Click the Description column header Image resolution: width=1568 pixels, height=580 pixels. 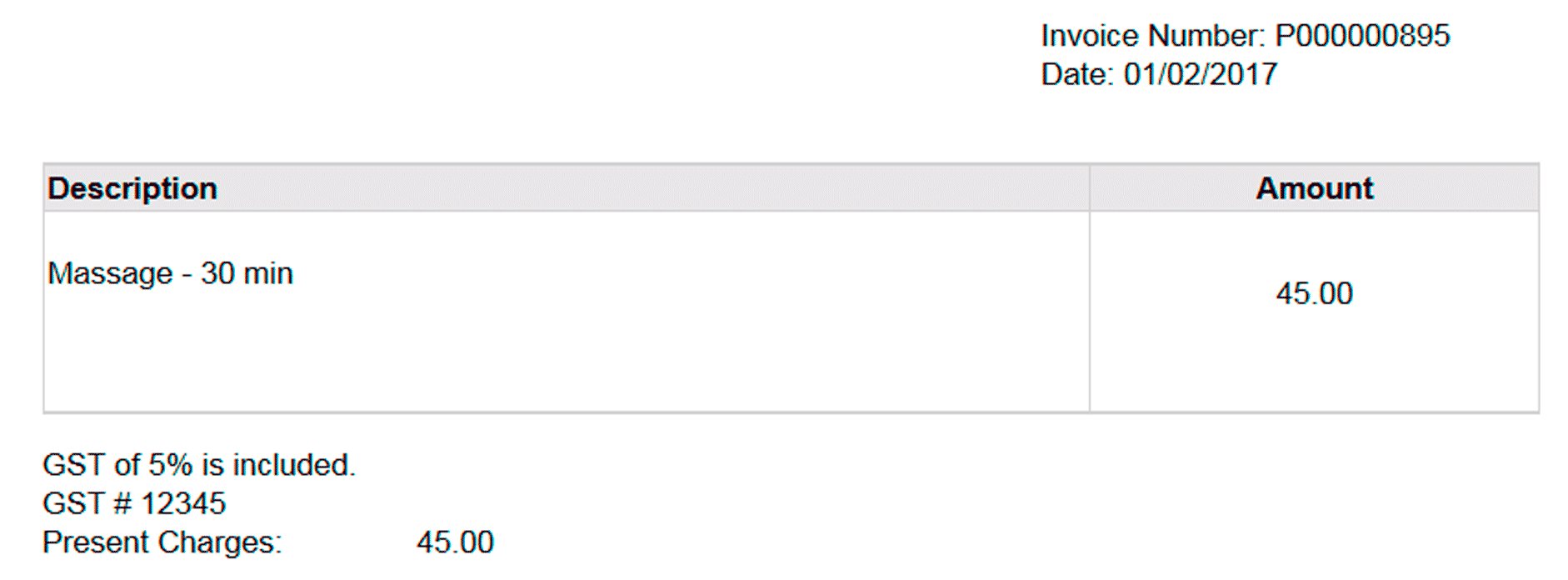coord(132,189)
